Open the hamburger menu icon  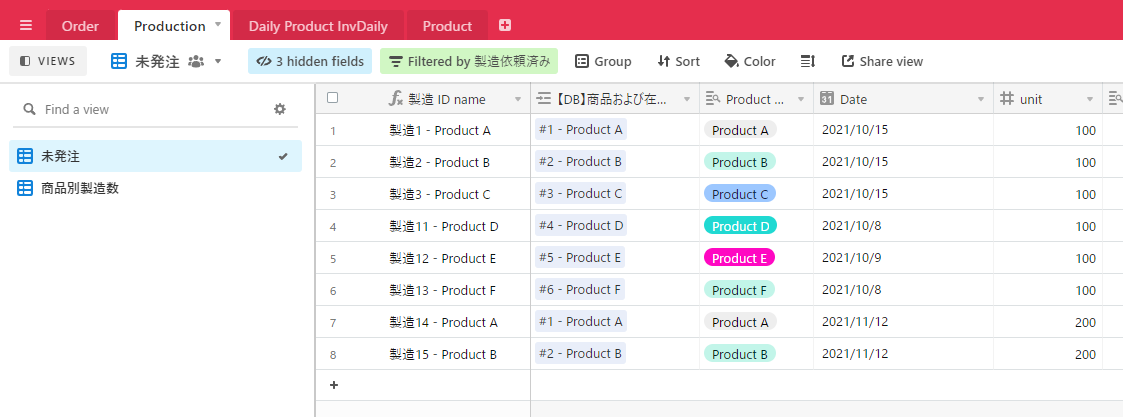point(26,26)
